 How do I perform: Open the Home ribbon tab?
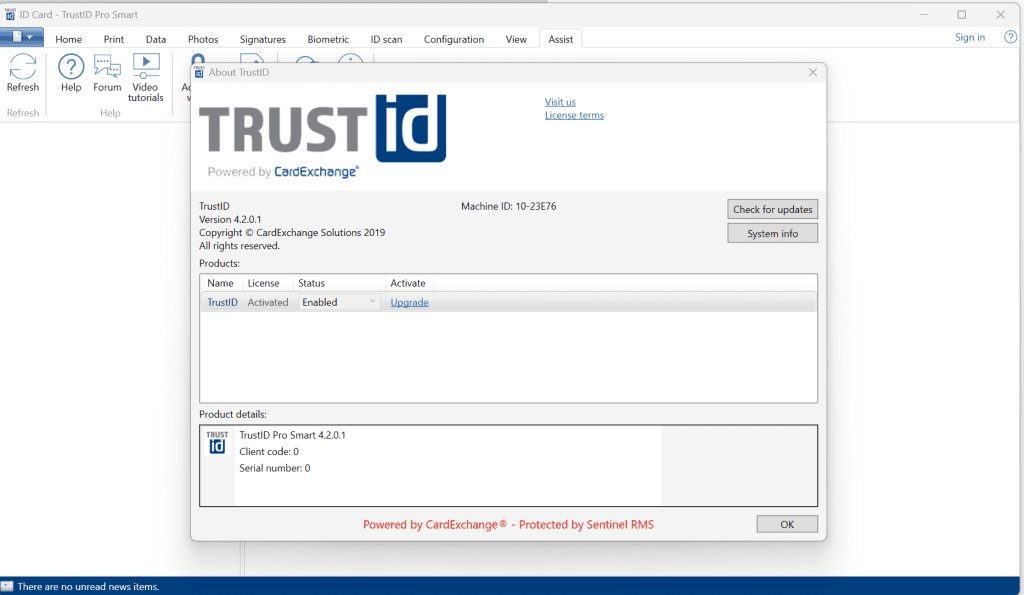(69, 39)
